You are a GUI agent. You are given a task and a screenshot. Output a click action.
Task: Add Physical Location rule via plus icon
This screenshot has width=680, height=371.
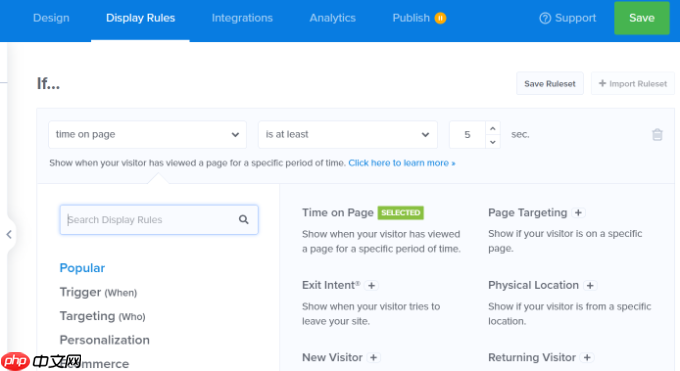tap(590, 286)
